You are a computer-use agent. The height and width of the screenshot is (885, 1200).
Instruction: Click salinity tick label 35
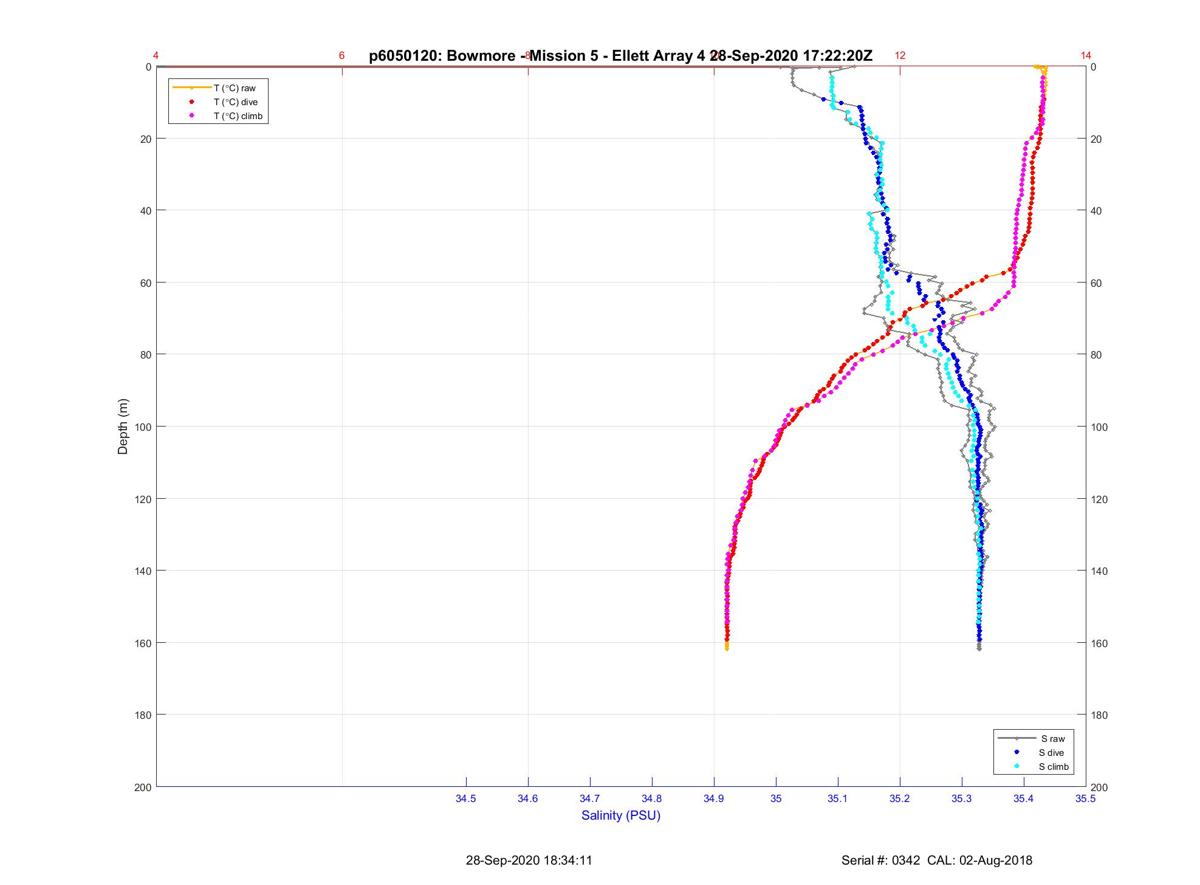776,799
